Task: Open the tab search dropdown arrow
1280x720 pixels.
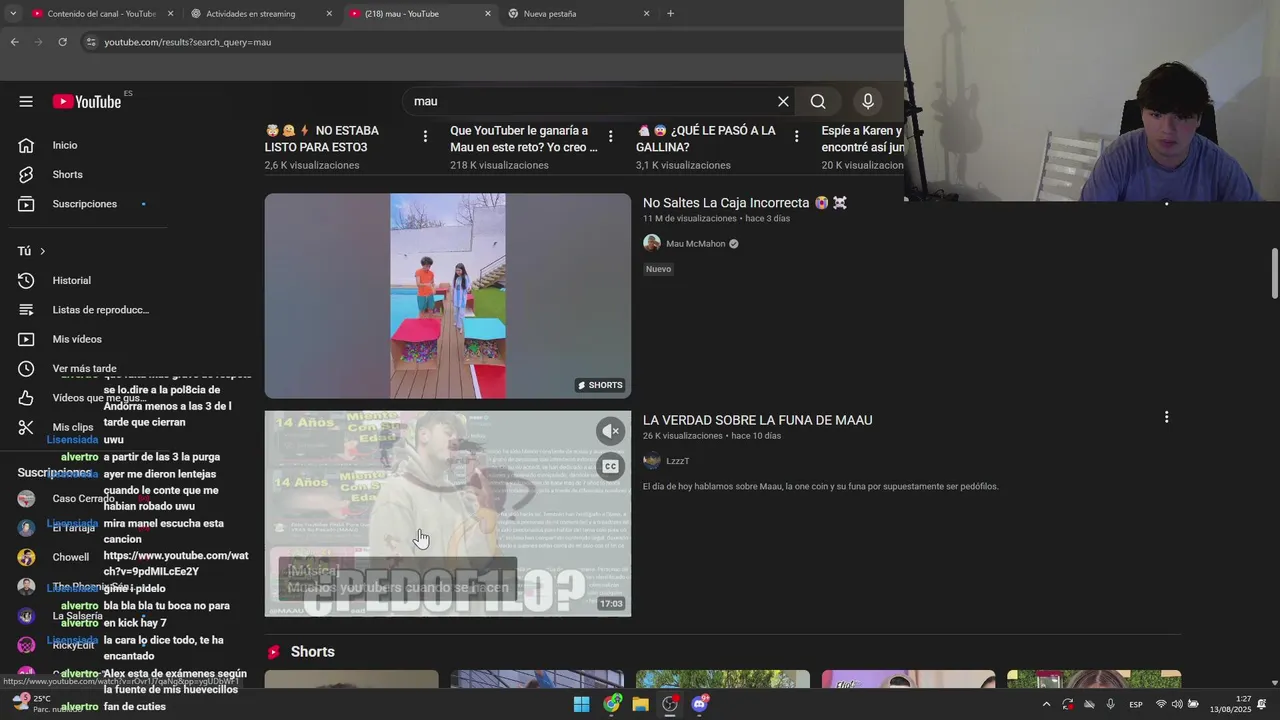Action: pos(12,14)
